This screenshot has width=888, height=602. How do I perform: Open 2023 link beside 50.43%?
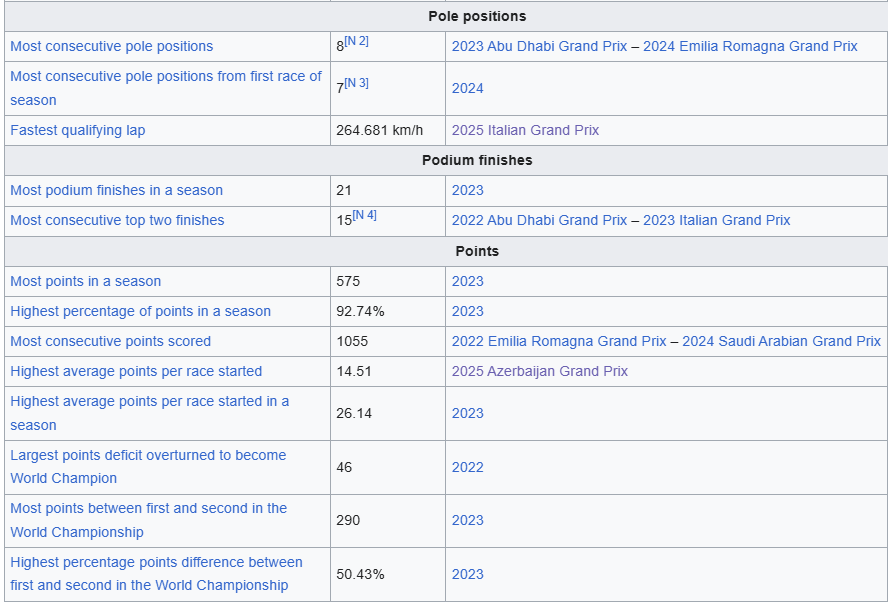(467, 574)
